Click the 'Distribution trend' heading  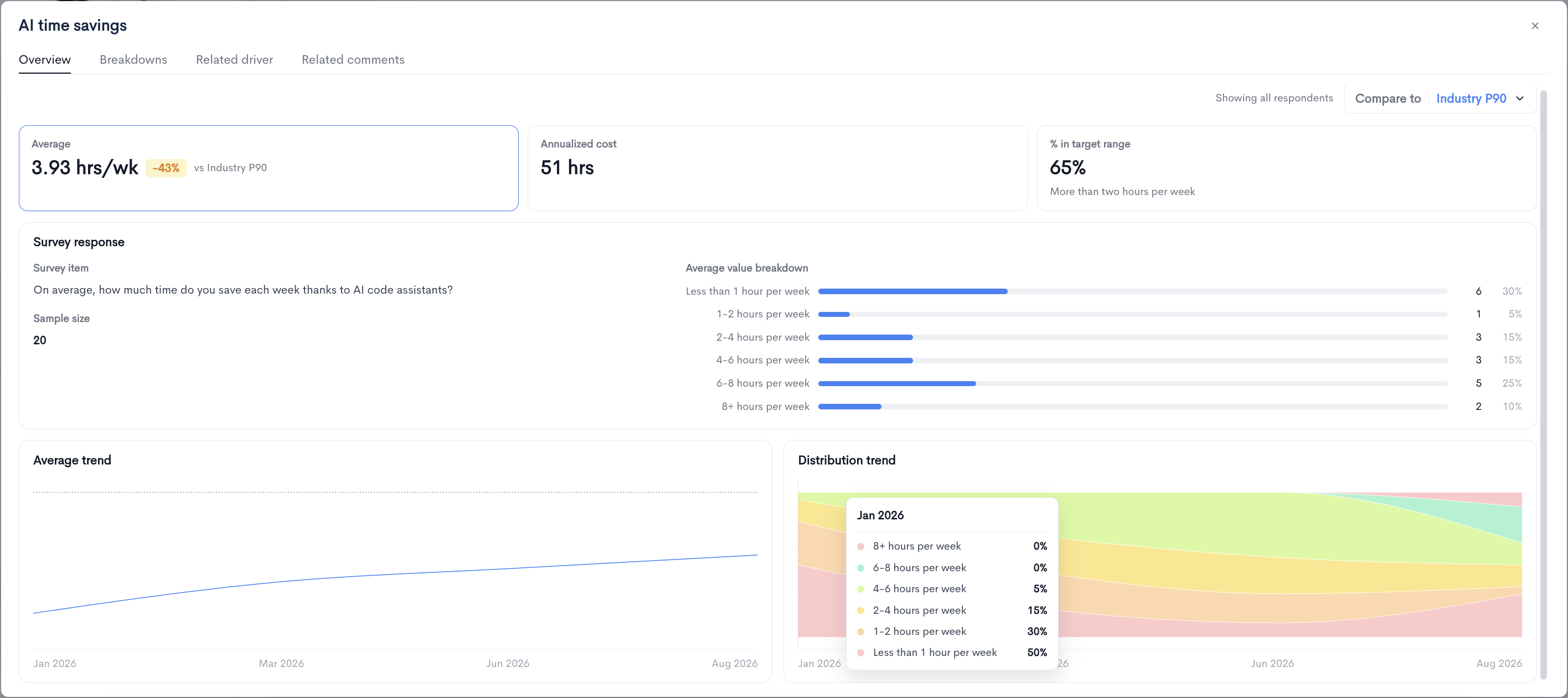(847, 460)
